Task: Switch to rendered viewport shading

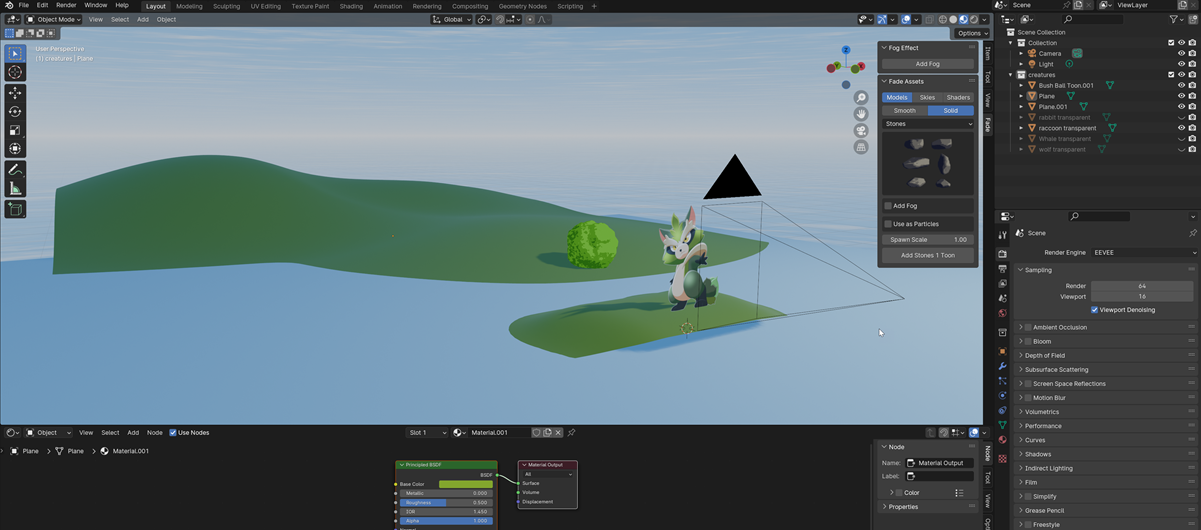Action: point(975,19)
